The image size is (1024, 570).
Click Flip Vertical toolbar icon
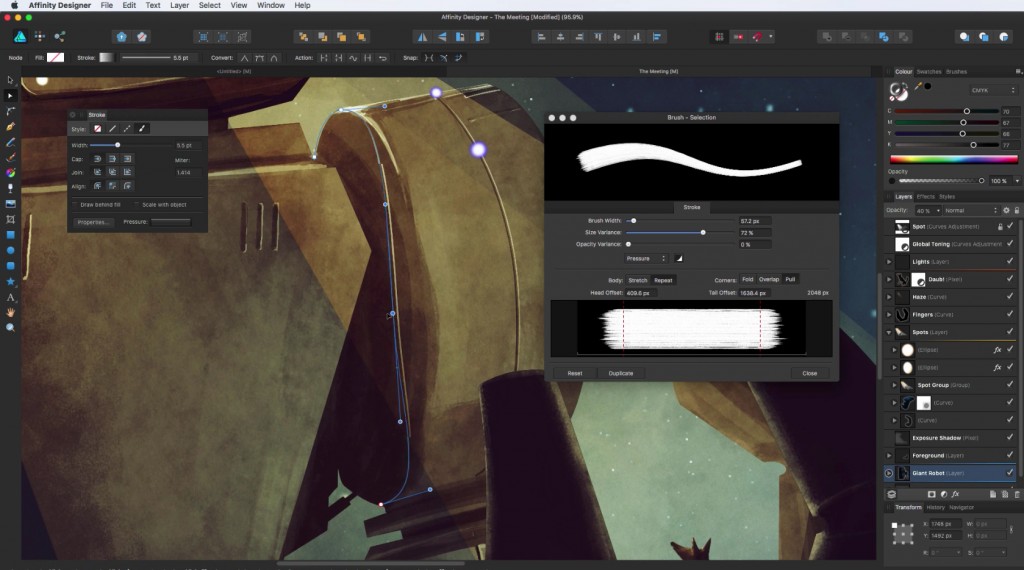442,37
